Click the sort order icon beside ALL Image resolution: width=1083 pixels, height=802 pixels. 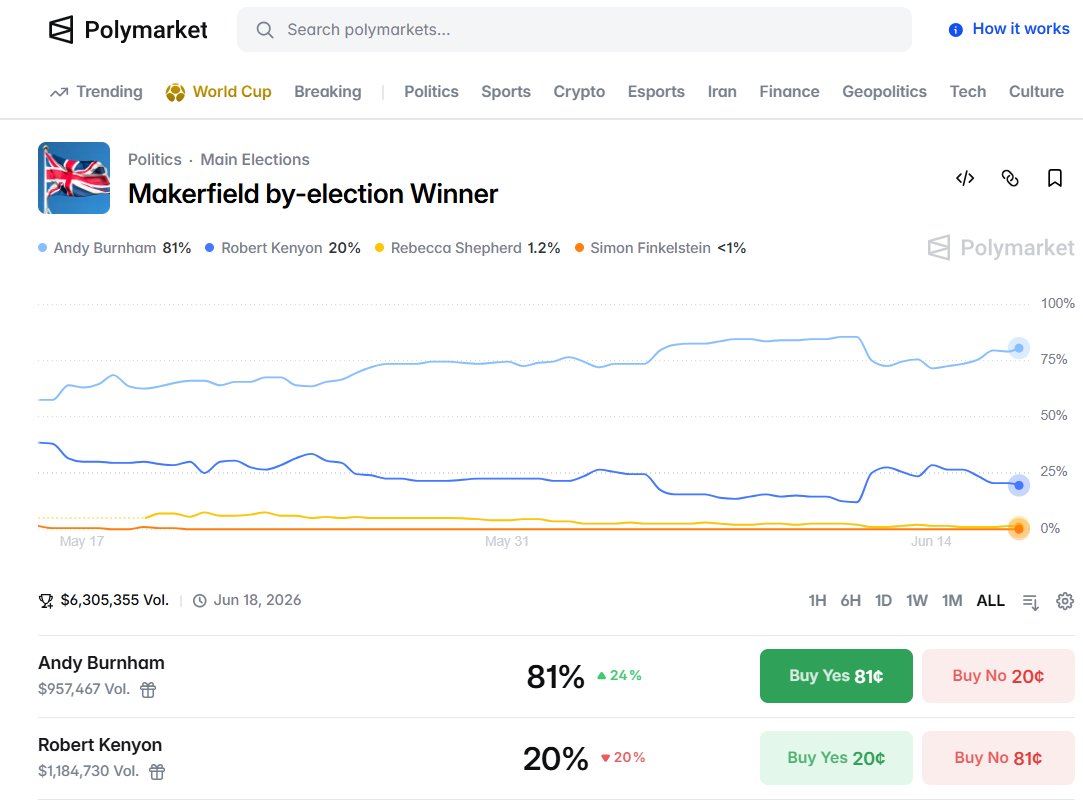point(1031,602)
